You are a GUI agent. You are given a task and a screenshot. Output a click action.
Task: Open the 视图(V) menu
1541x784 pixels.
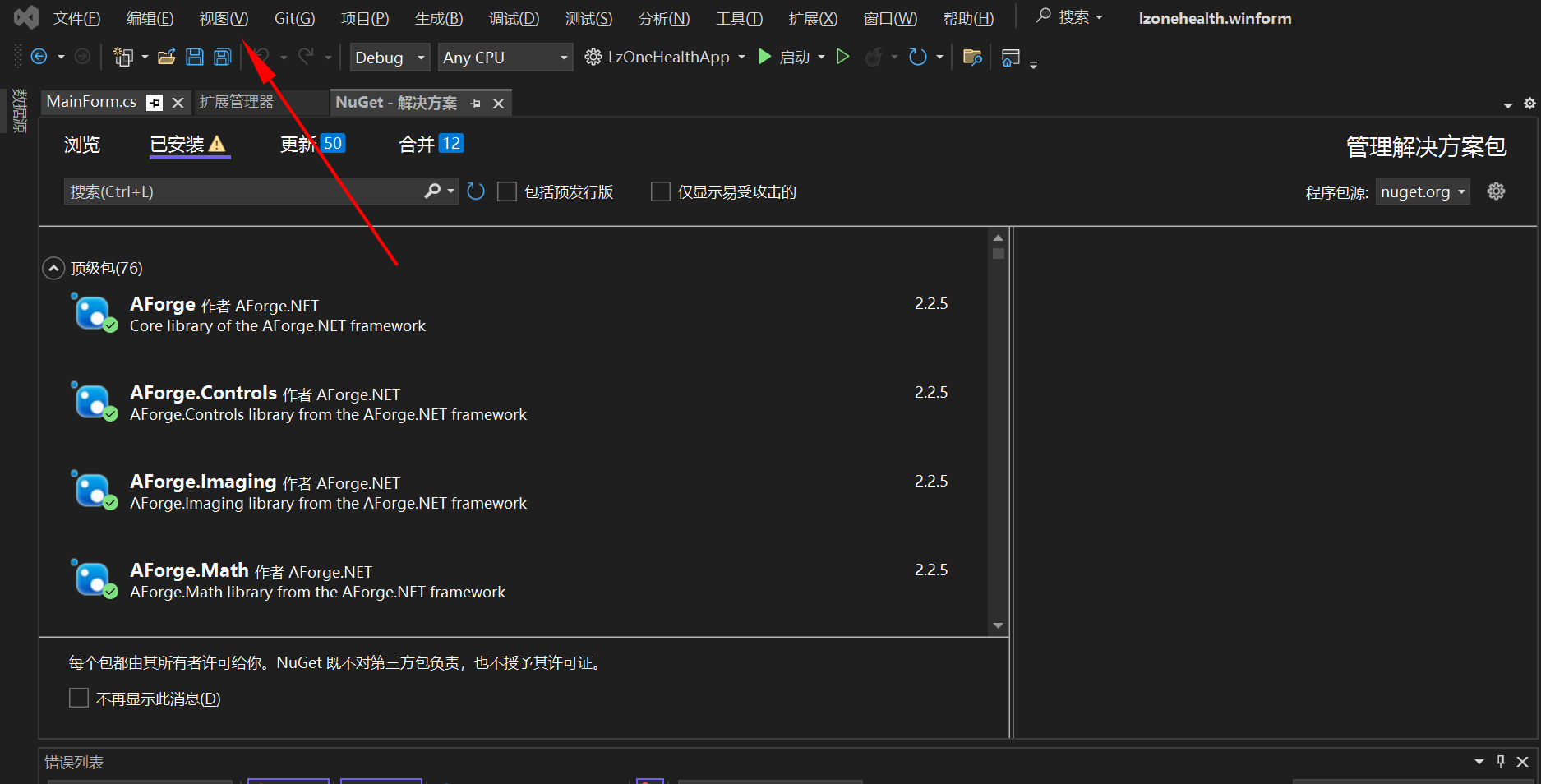click(x=224, y=18)
